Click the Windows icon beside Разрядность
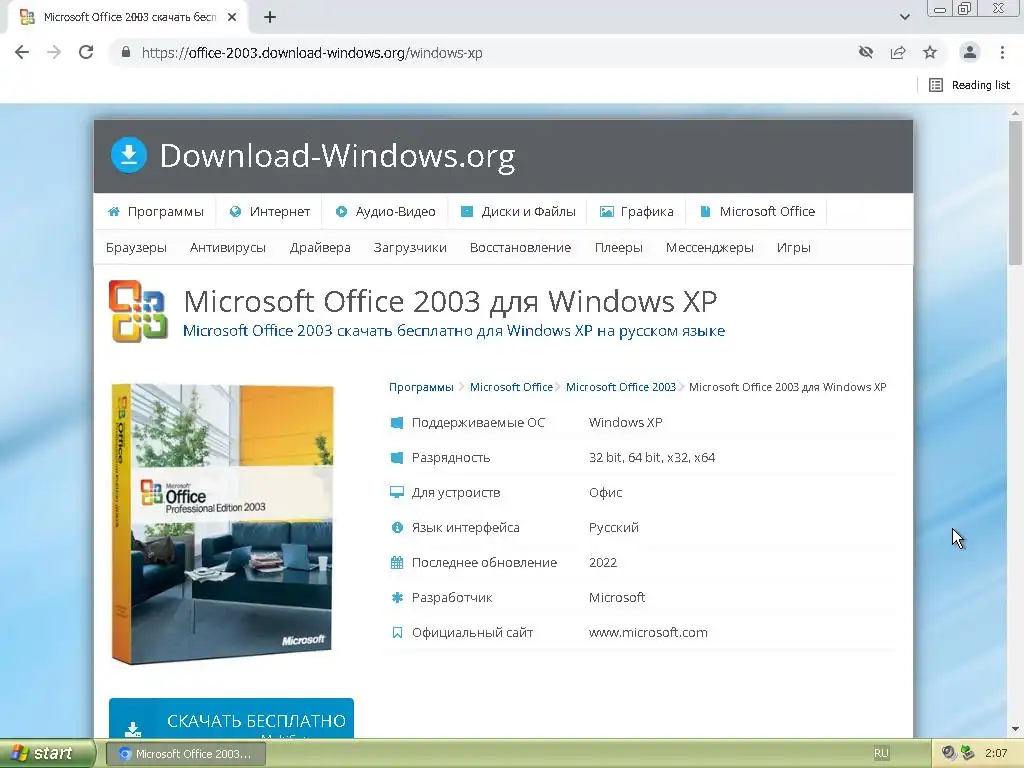This screenshot has height=768, width=1024. (396, 458)
